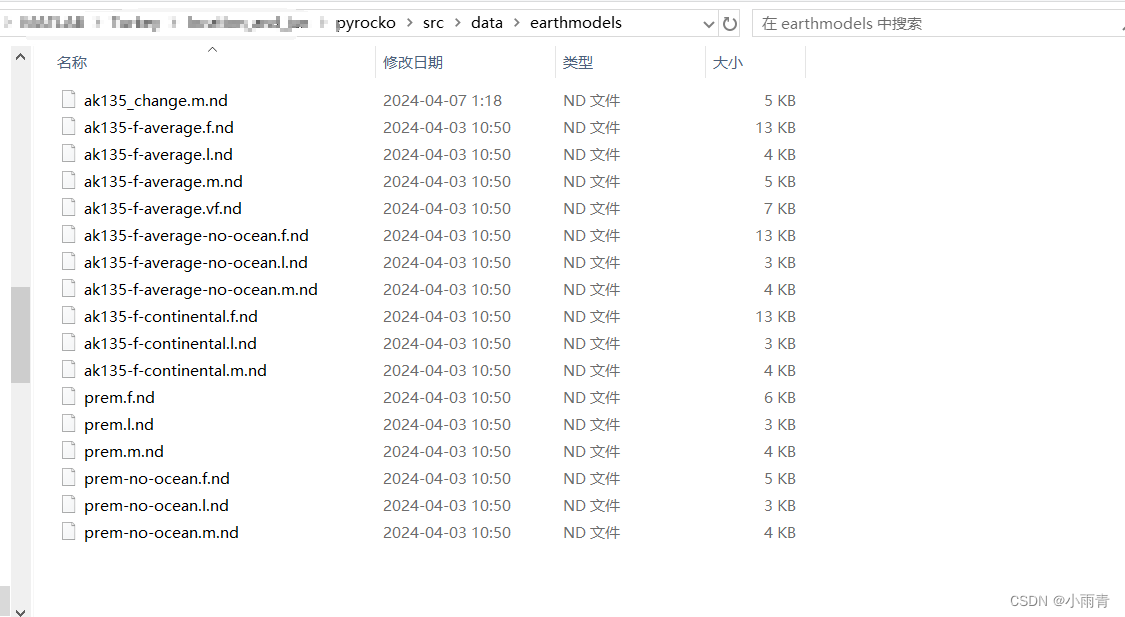Click the file icon of prem-no-ocean.l.nd

pyautogui.click(x=68, y=505)
